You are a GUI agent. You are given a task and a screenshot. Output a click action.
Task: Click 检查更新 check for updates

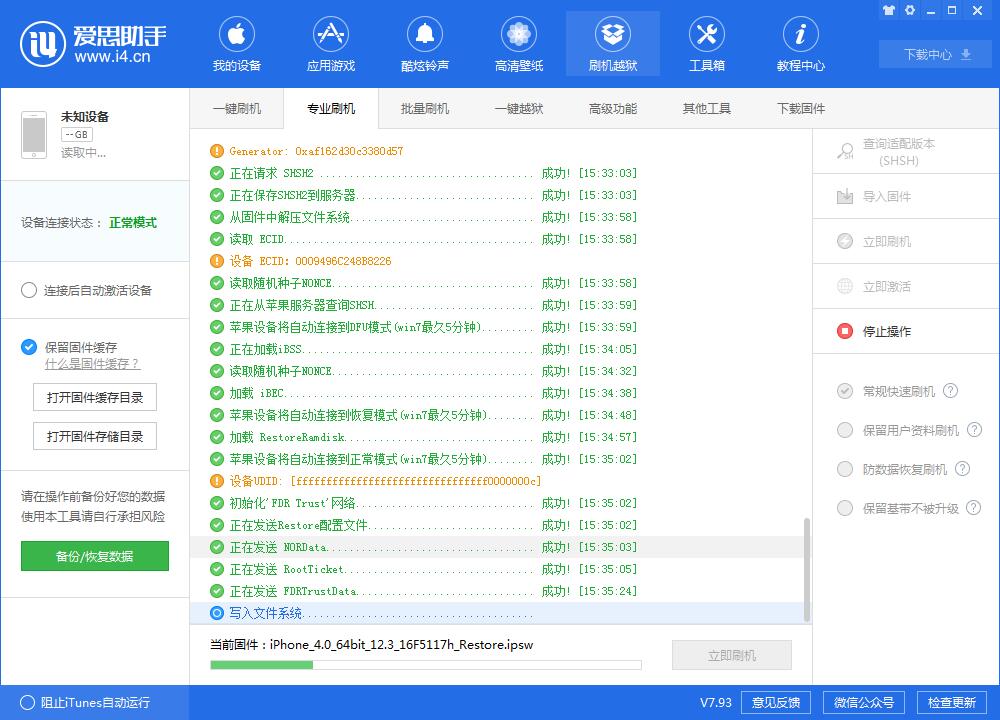[x=952, y=702]
